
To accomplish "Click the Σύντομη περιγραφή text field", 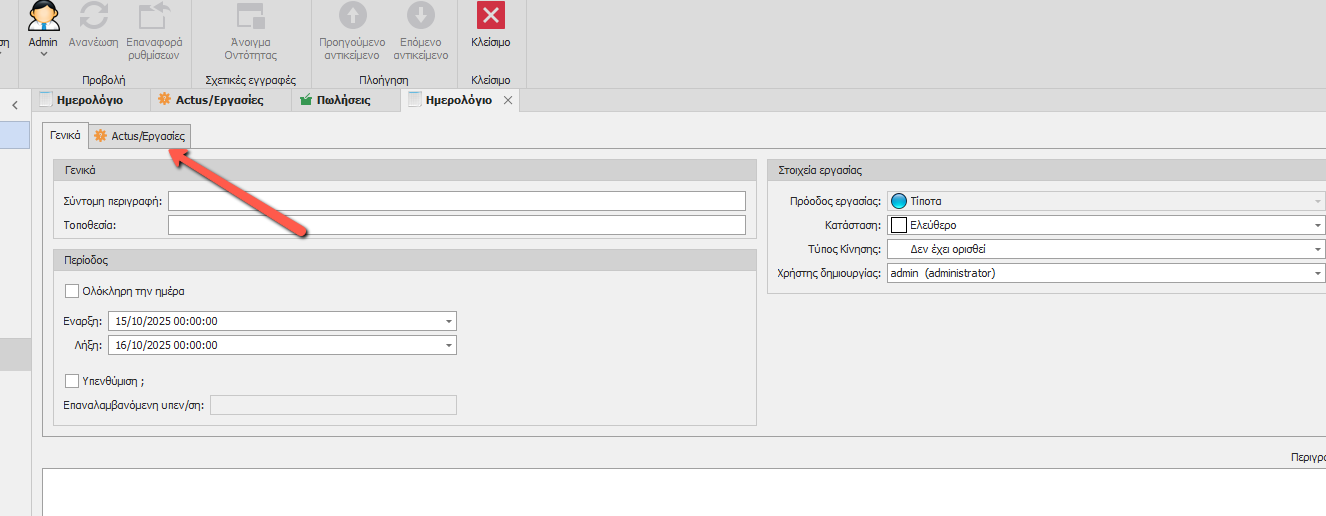I will (456, 201).
